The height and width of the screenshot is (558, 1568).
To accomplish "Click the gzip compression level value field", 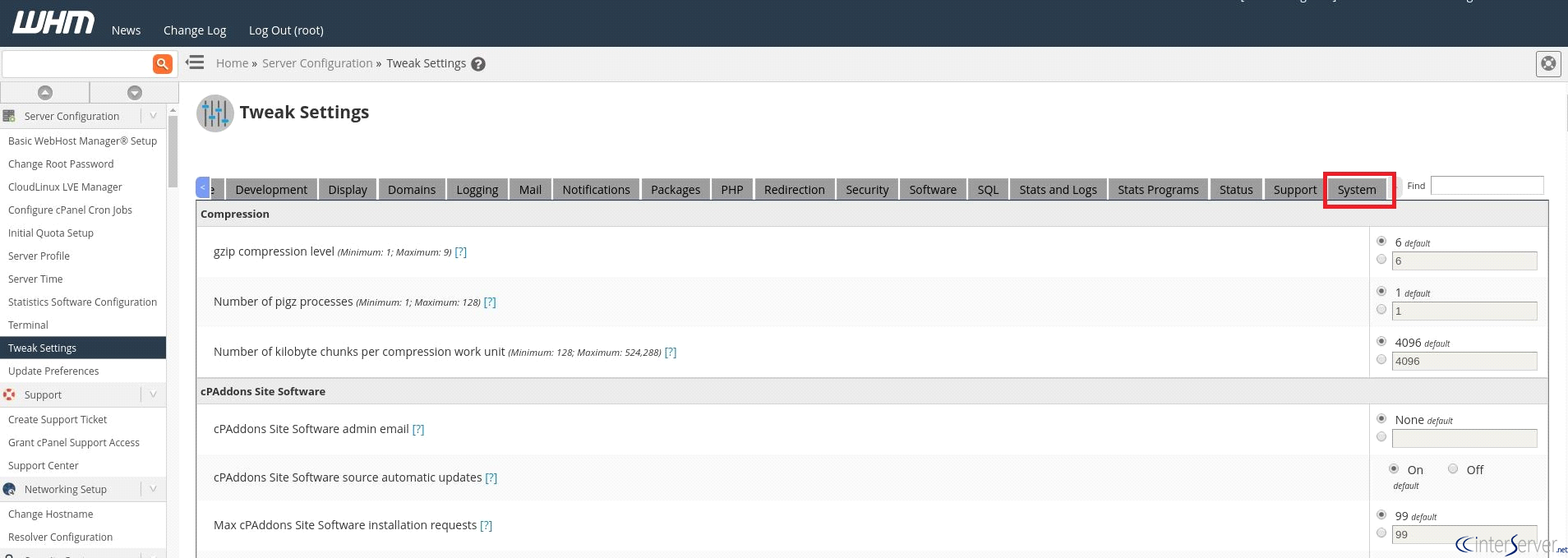I will point(1464,261).
